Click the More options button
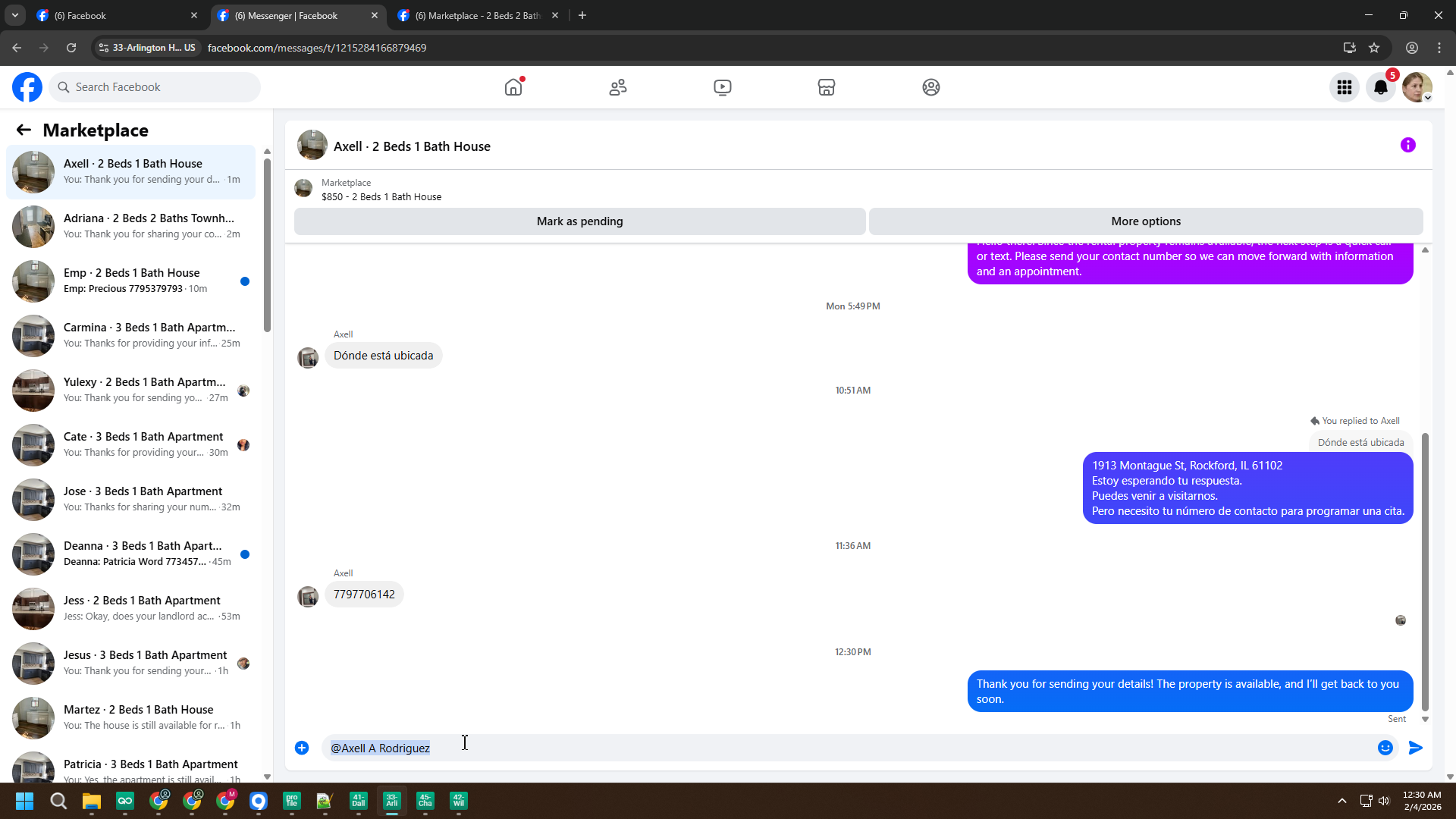This screenshot has width=1456, height=819. [1145, 221]
